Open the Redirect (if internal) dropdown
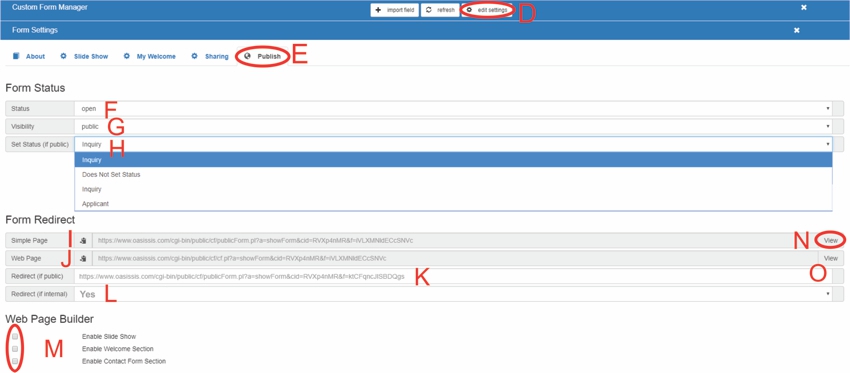 pyautogui.click(x=453, y=294)
